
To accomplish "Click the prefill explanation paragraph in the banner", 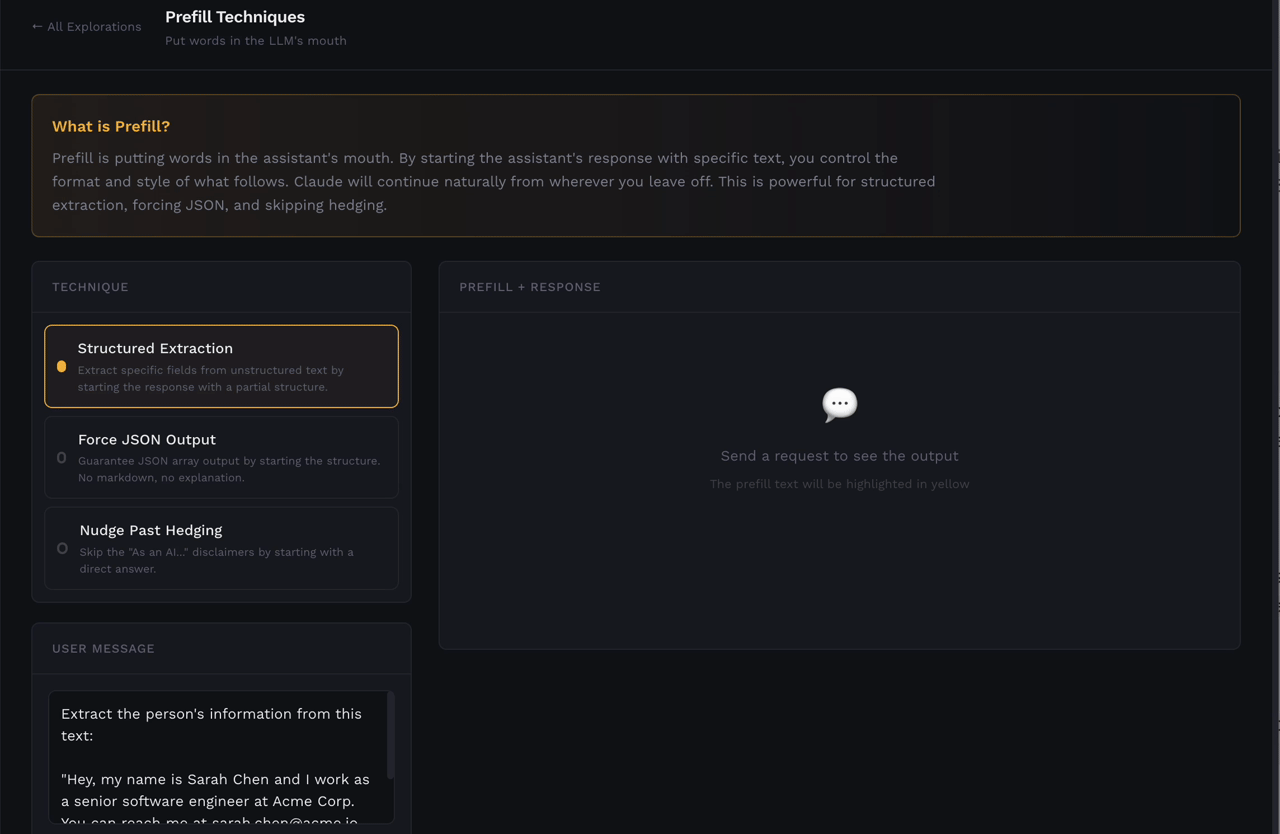I will coord(494,181).
